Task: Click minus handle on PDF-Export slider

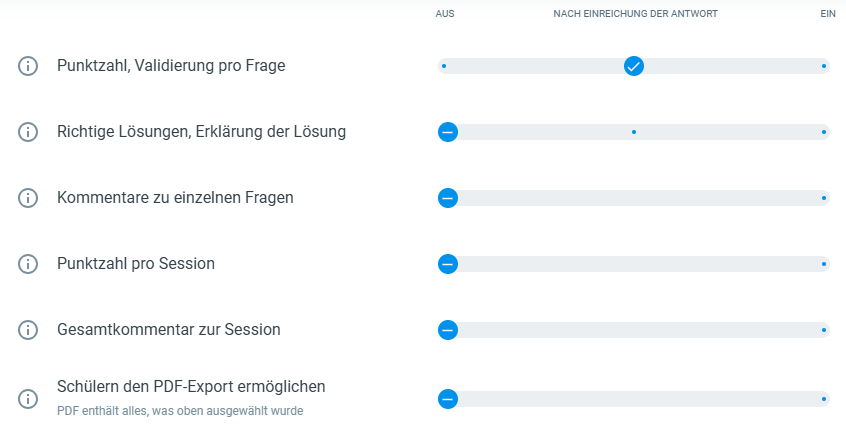Action: click(x=448, y=399)
